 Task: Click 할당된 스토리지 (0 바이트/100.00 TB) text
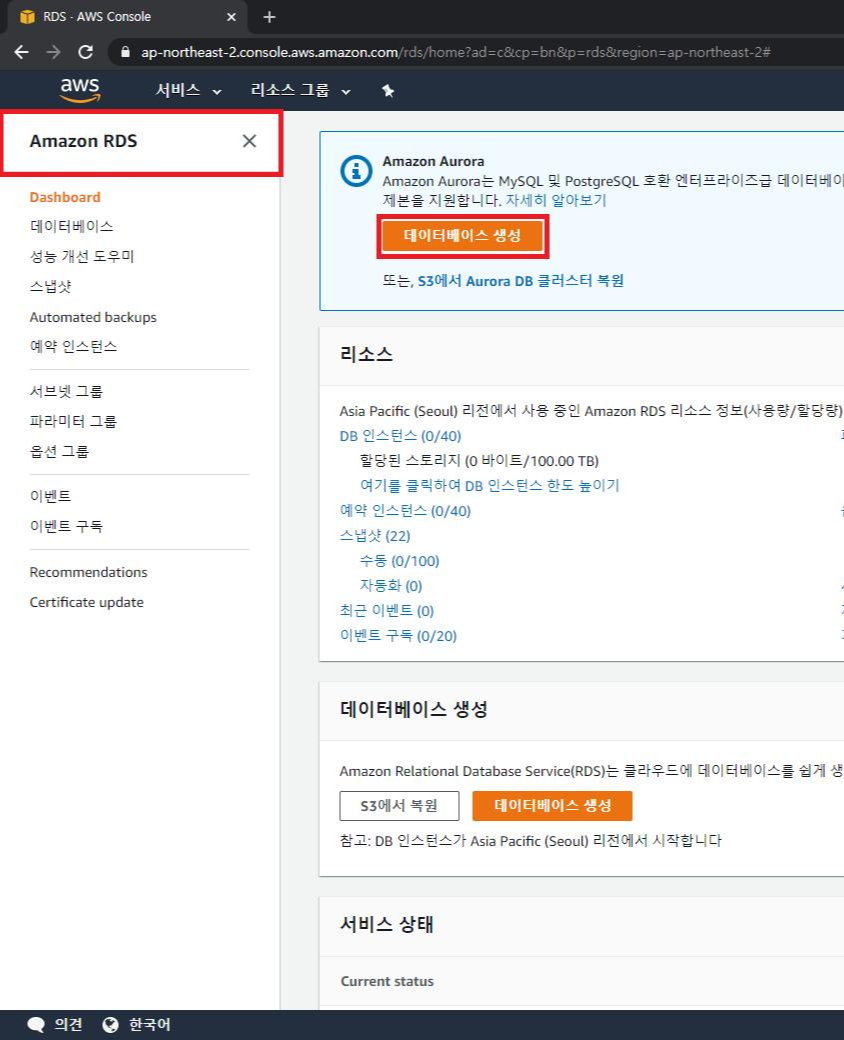pos(479,461)
